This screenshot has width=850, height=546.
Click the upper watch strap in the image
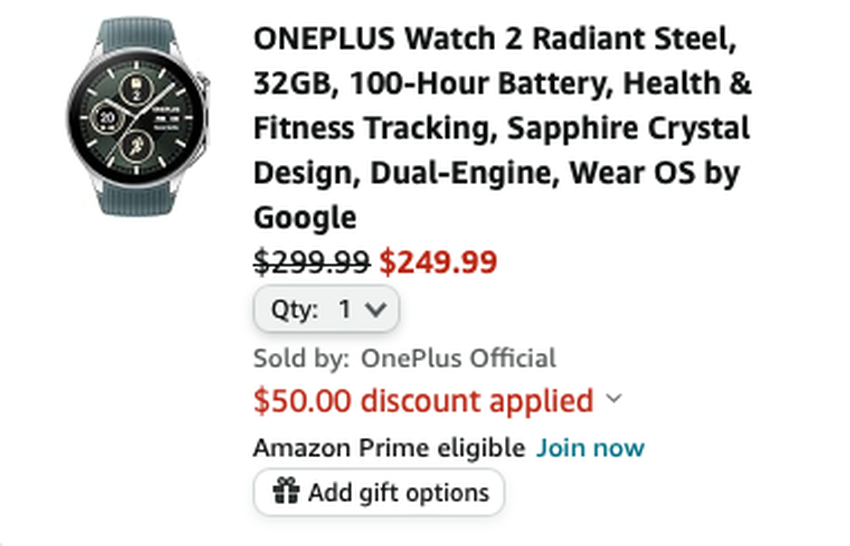pos(136,40)
